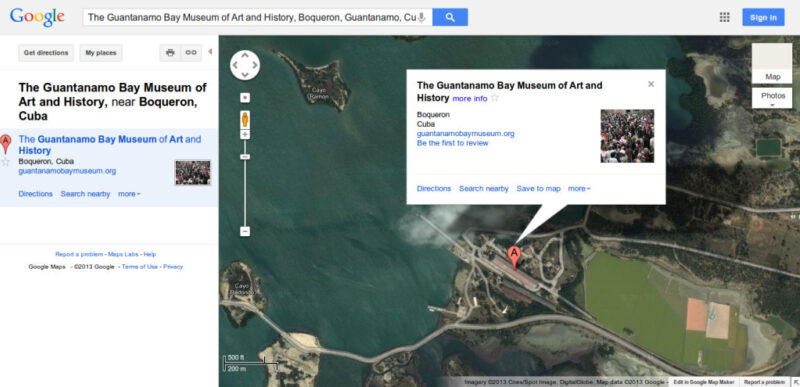Open the Photos layer dropdown

tap(772, 98)
